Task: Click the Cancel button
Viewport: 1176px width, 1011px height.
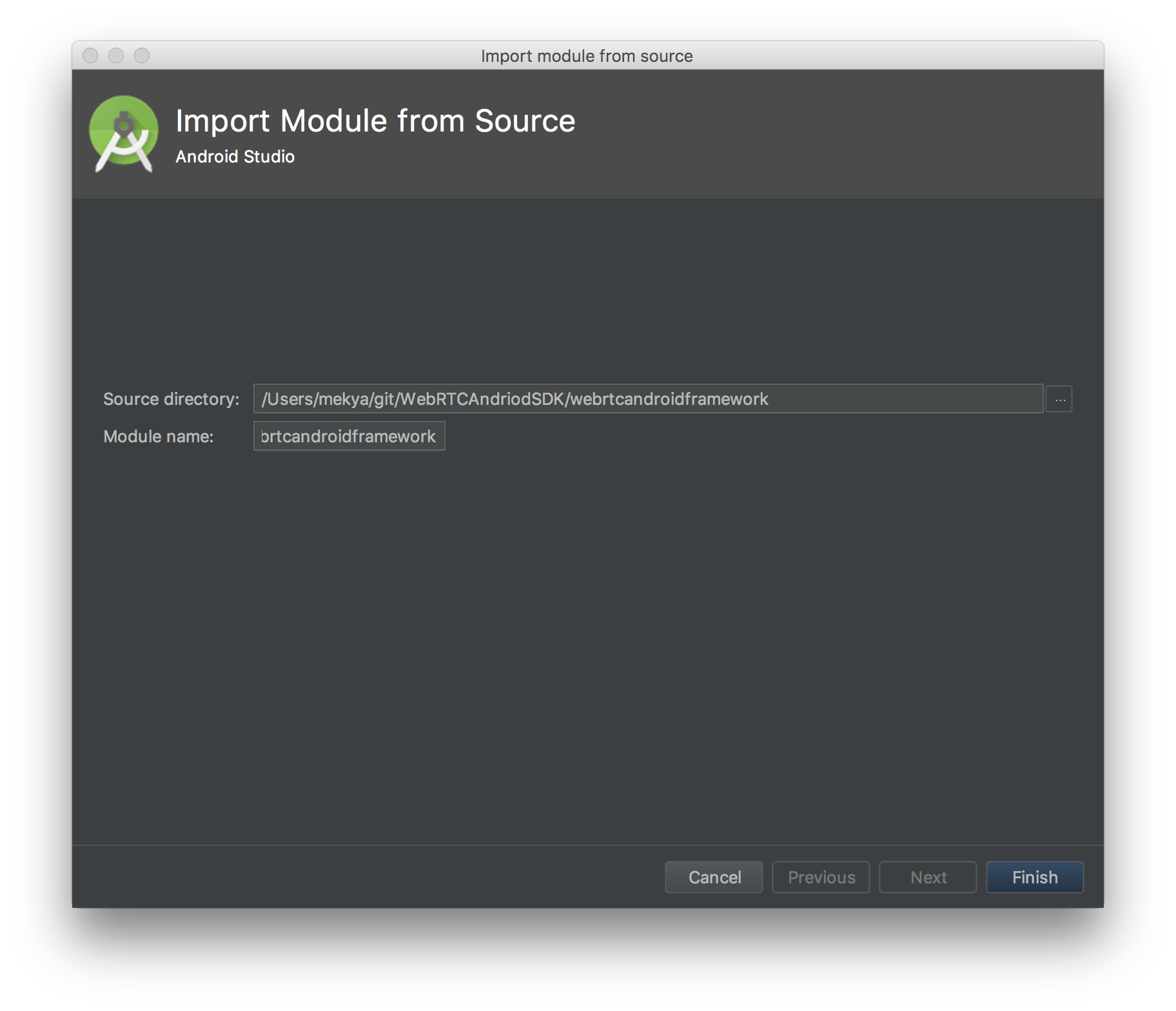Action: coord(713,877)
